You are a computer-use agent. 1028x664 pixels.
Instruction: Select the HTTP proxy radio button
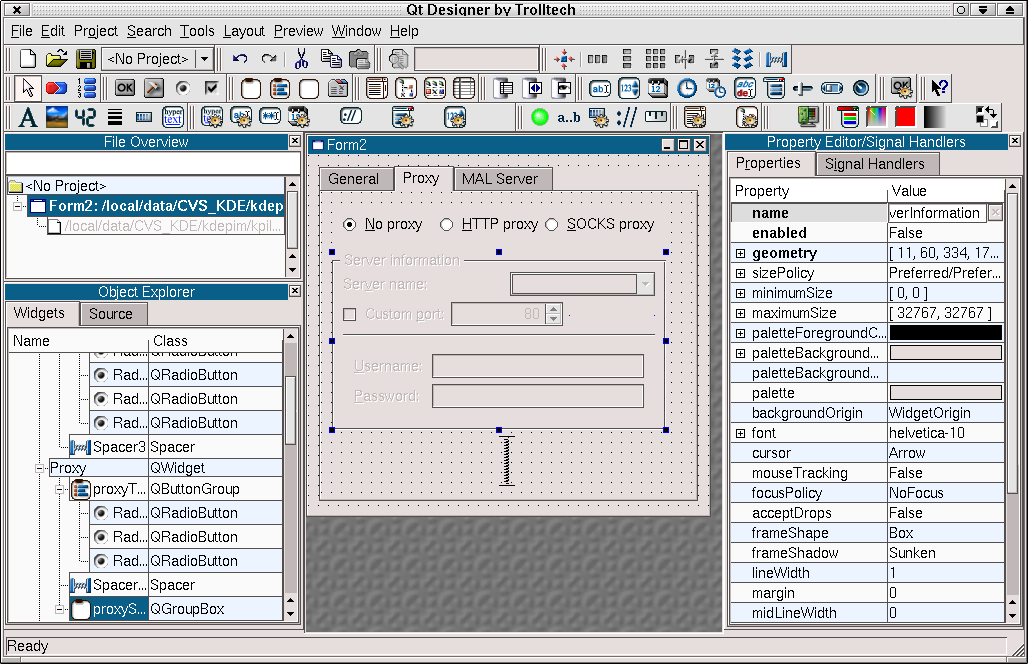[447, 224]
